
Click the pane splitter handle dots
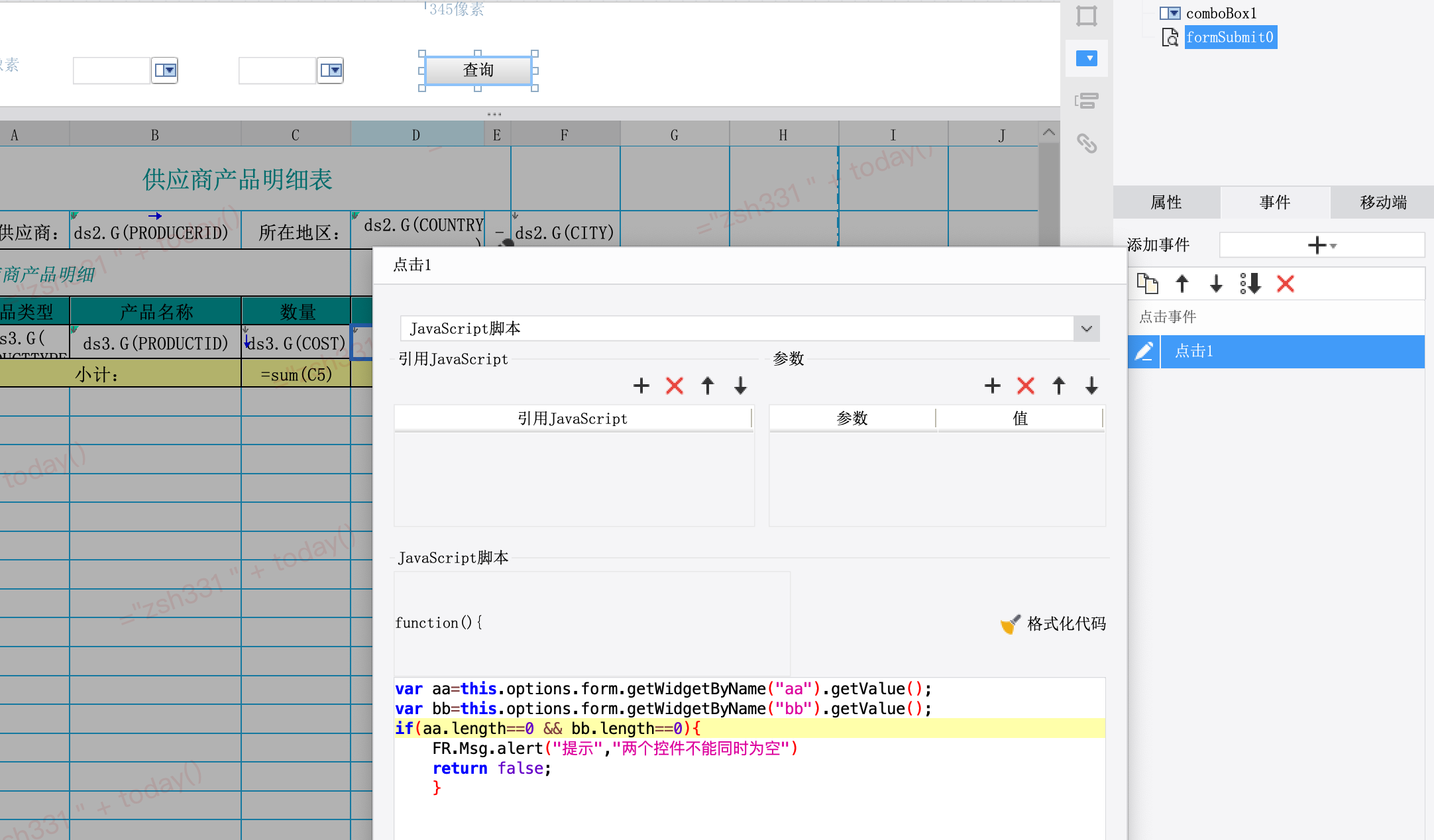[x=494, y=114]
